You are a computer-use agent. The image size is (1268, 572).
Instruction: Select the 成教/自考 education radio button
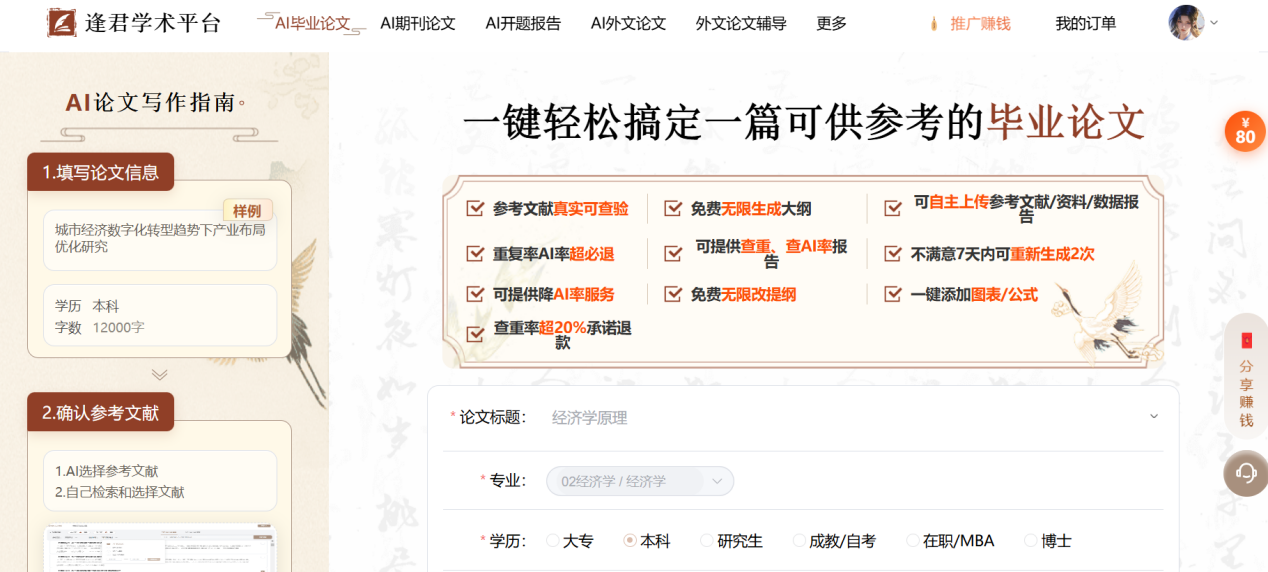pyautogui.click(x=799, y=540)
